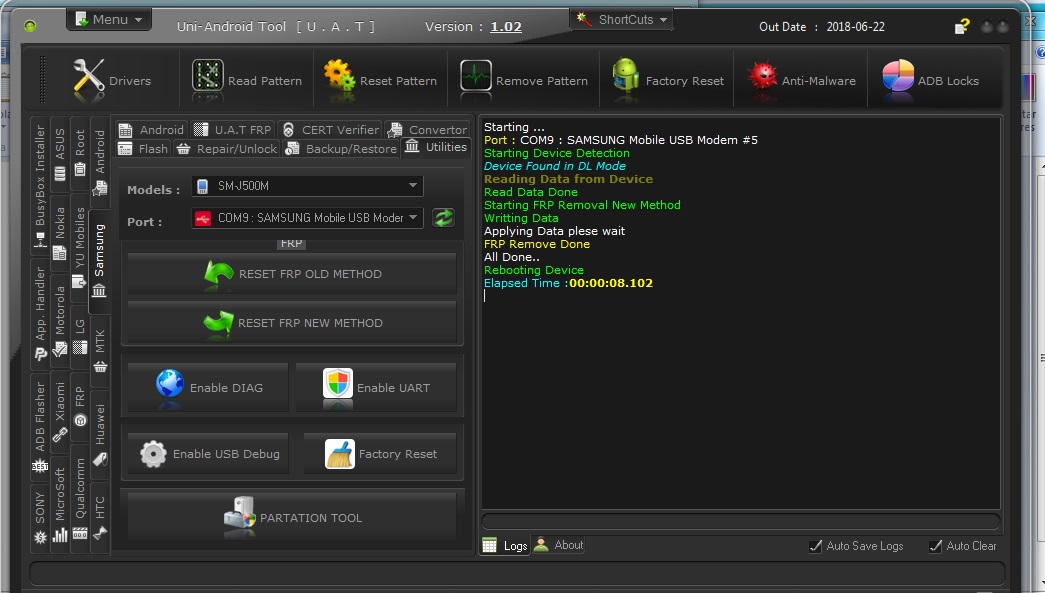Open the vertical FRP side tab
This screenshot has height=593, width=1045.
coord(80,406)
